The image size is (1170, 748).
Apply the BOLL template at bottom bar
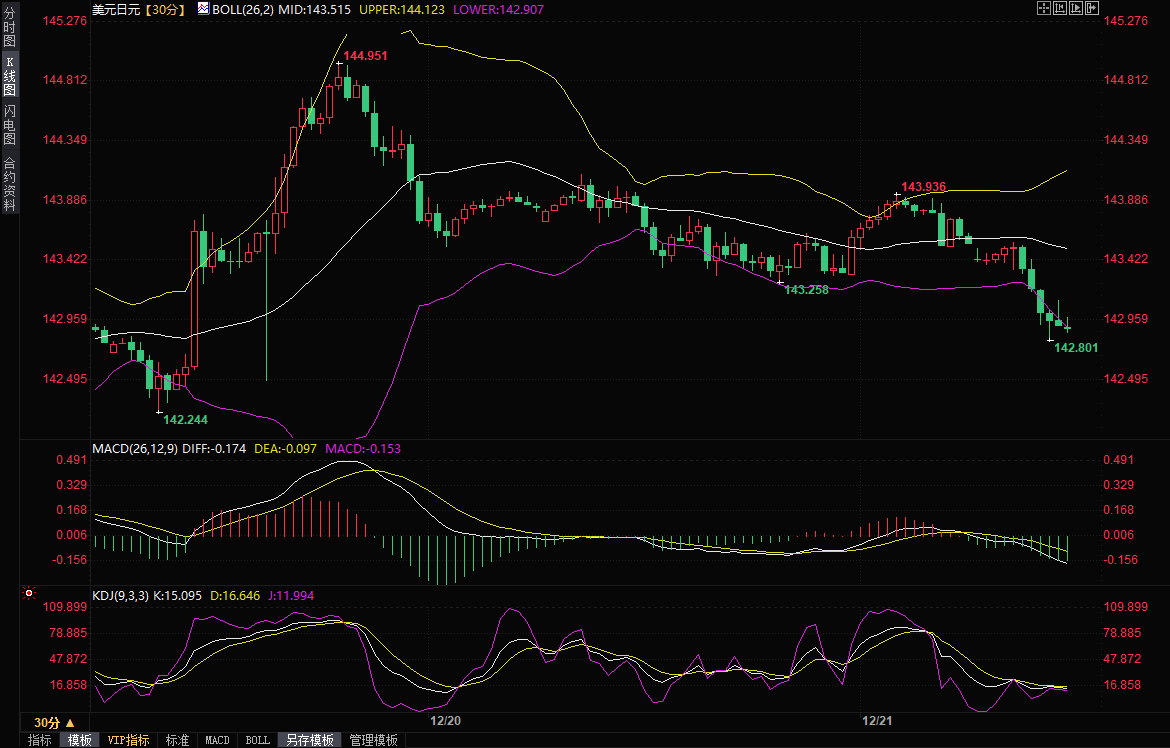tap(257, 740)
